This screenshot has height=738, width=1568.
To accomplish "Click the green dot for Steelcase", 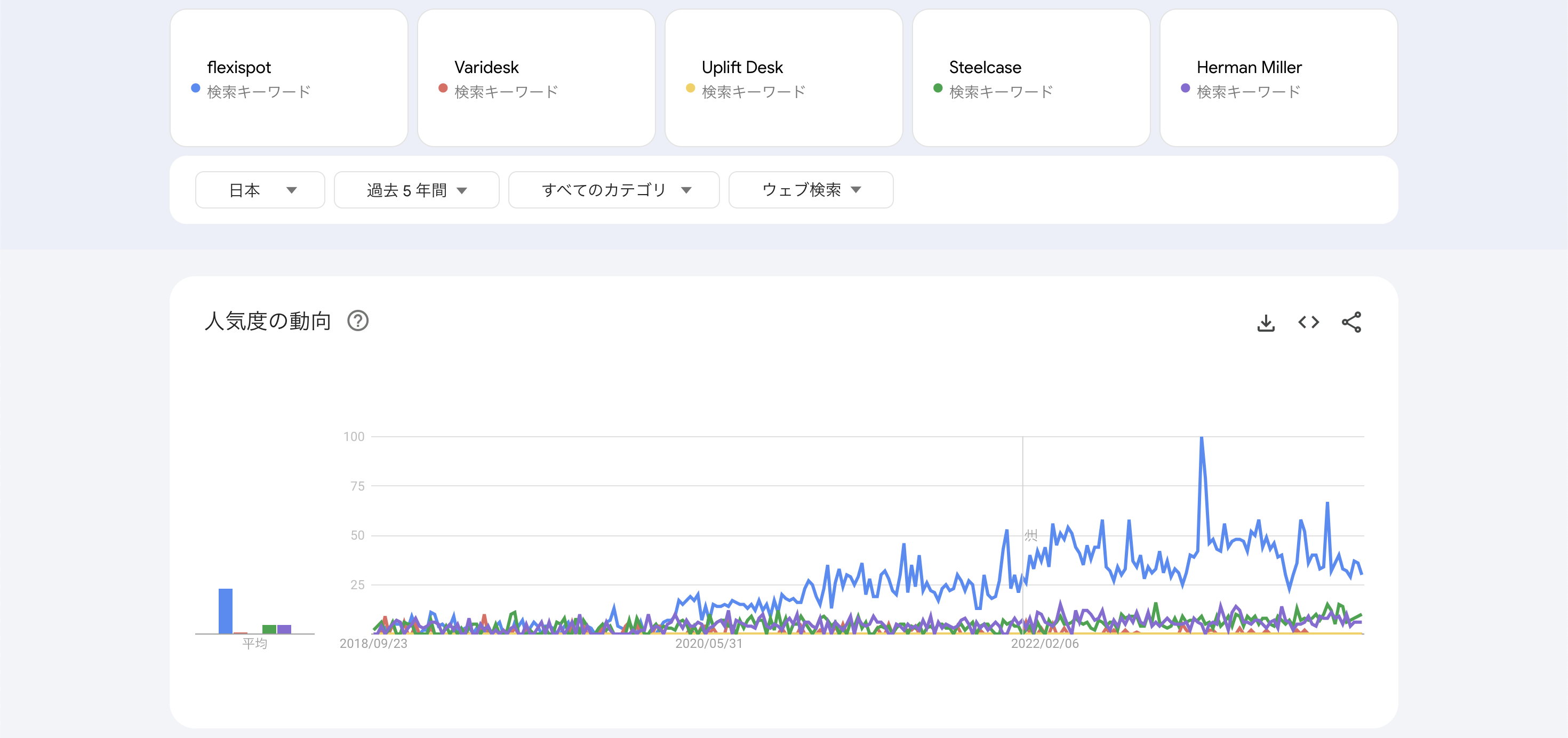I will pos(938,88).
